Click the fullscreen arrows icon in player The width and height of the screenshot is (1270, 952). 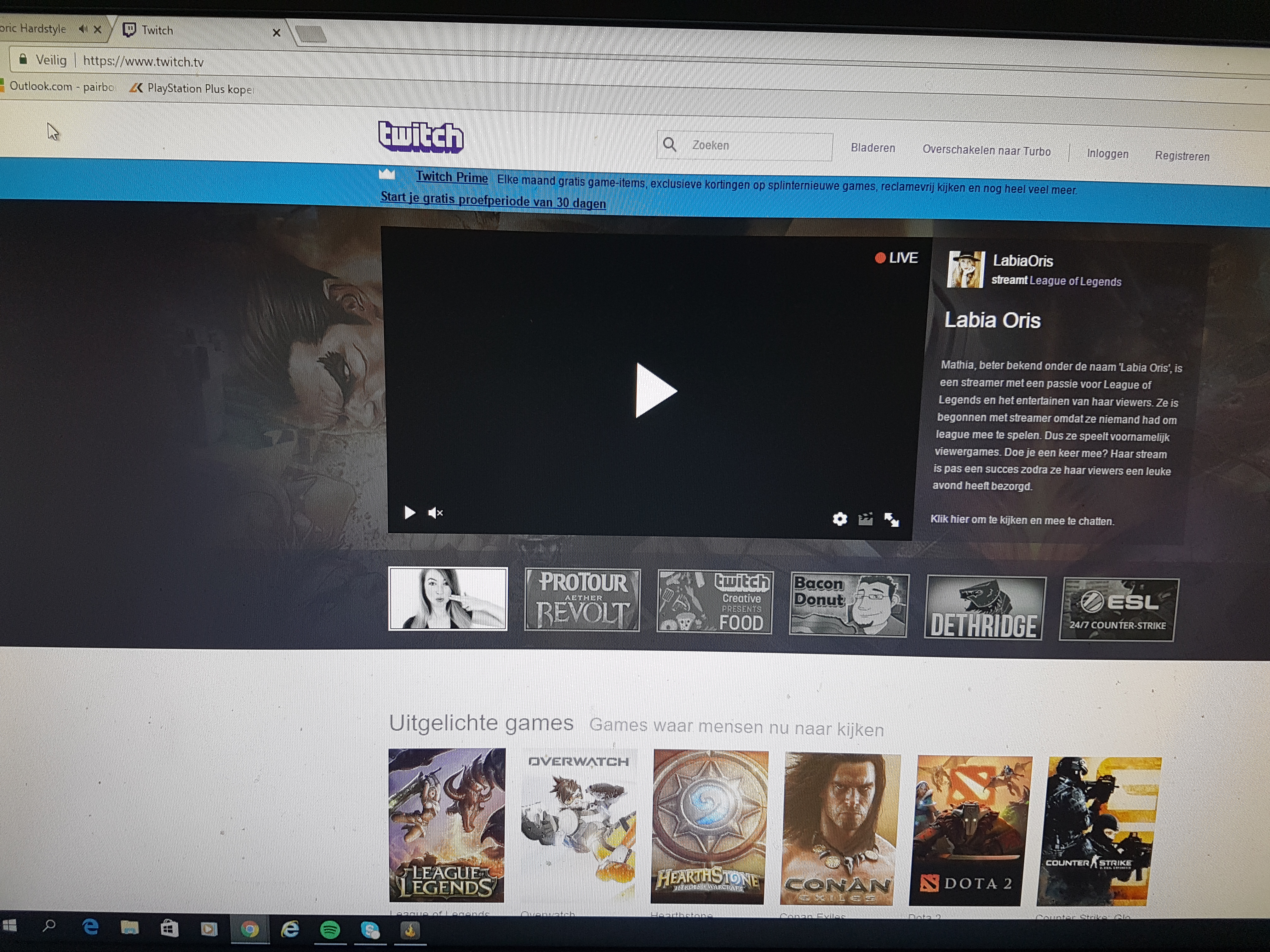892,520
